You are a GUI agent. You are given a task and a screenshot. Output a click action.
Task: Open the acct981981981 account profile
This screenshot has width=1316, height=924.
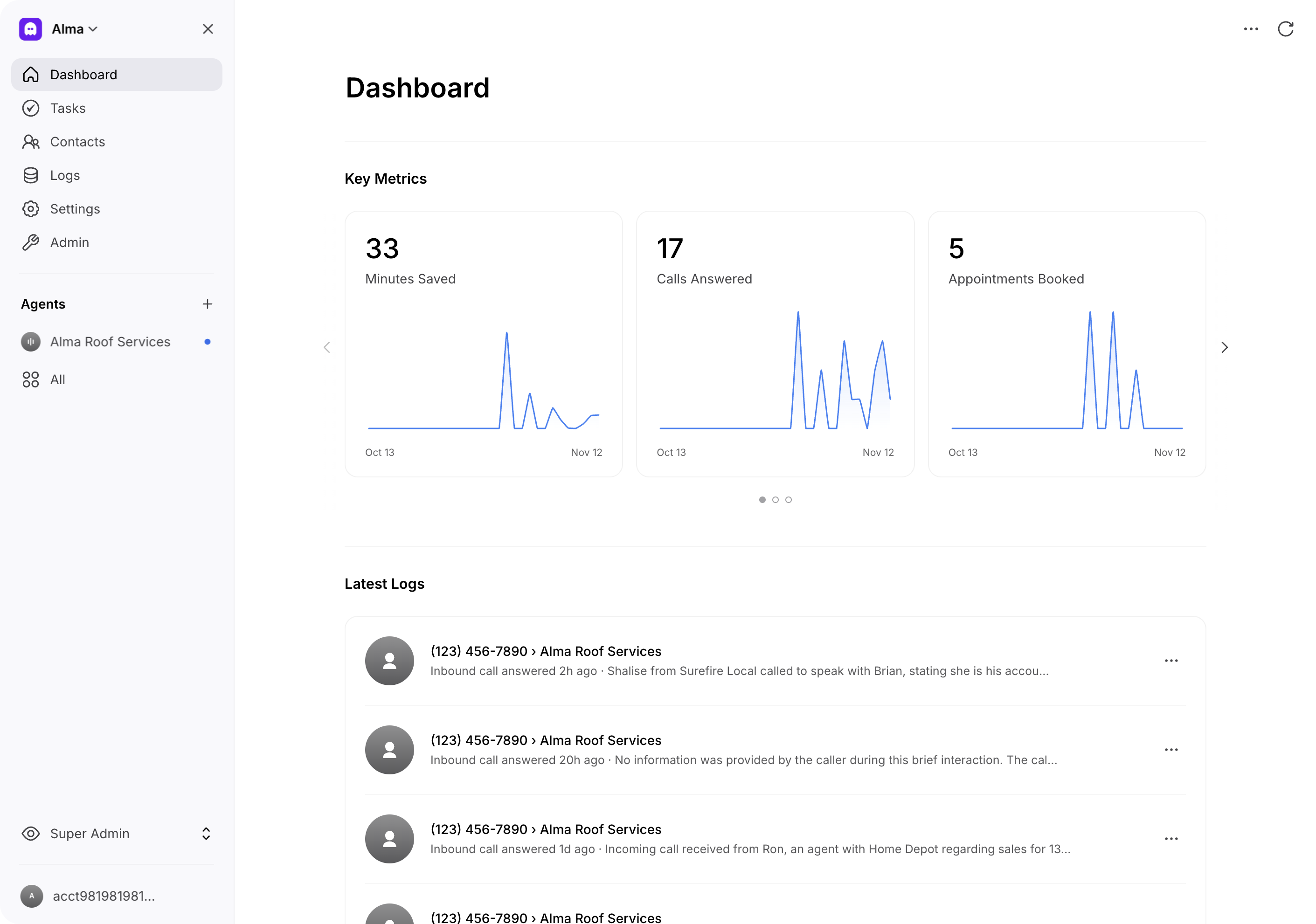click(103, 896)
